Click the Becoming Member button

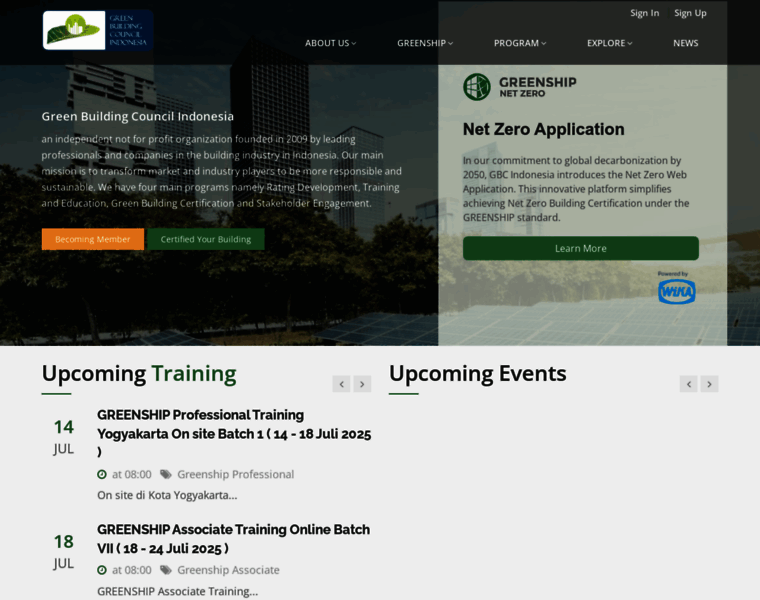(93, 239)
